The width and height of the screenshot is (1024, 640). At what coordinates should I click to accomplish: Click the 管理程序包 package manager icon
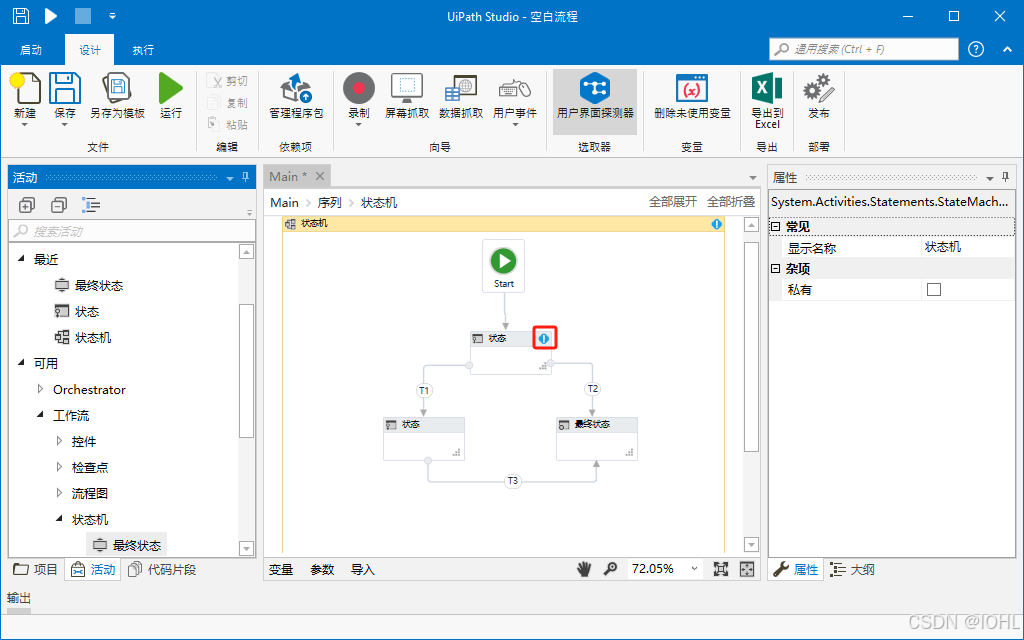point(296,88)
